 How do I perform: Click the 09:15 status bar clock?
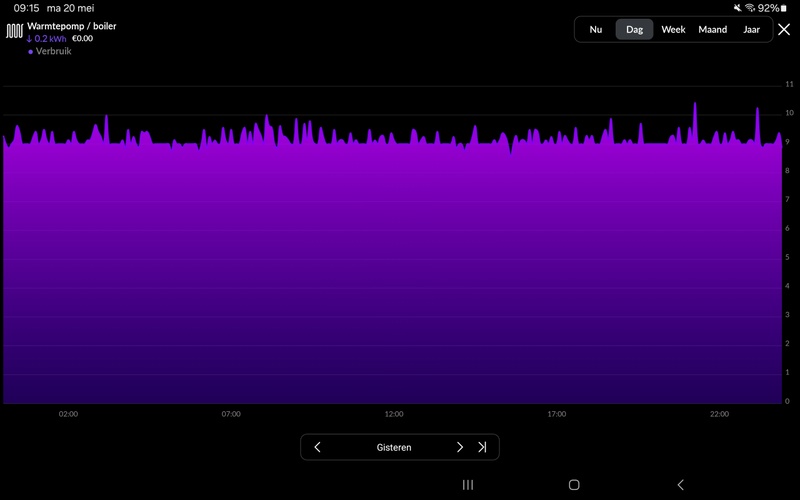[x=26, y=8]
